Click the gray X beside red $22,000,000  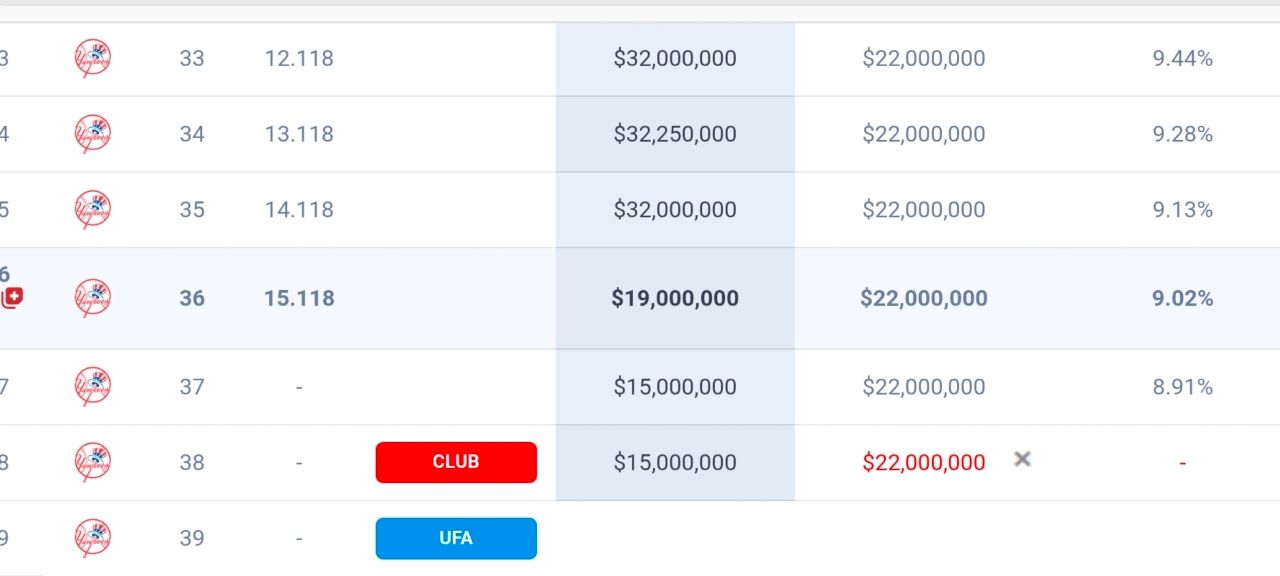point(1022,459)
